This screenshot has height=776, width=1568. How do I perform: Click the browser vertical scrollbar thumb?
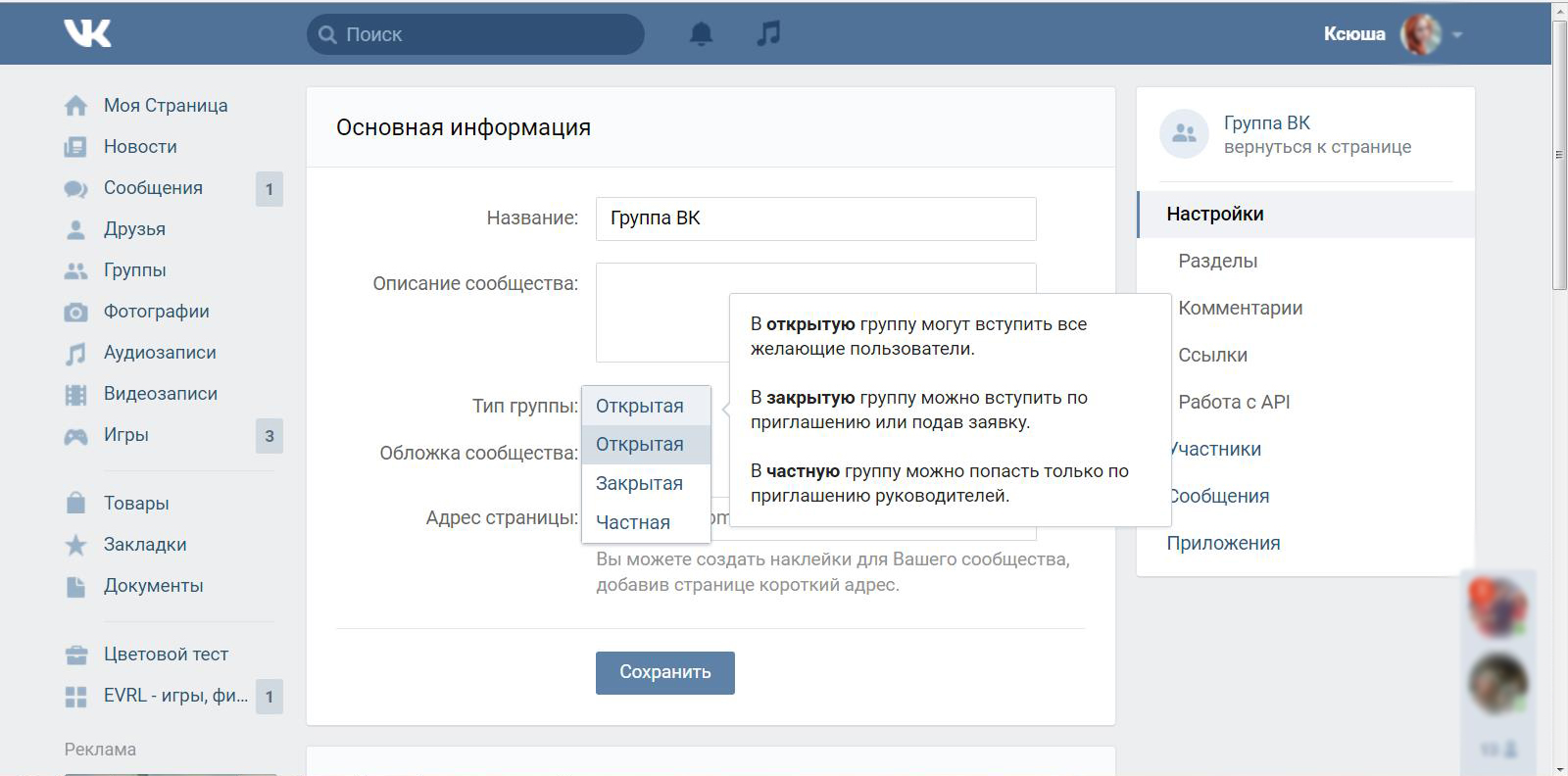1559,155
